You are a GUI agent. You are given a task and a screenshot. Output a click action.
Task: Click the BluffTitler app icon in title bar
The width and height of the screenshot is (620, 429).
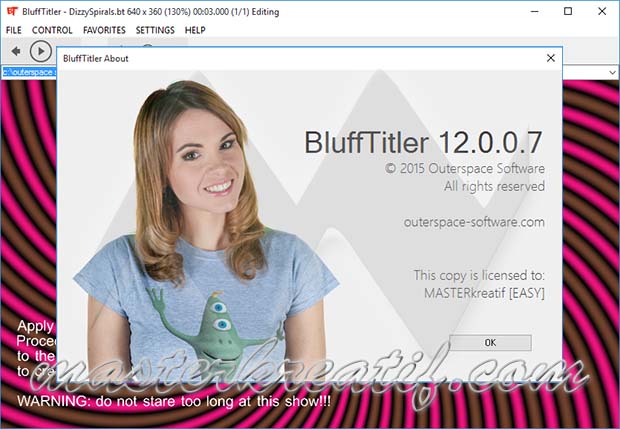pyautogui.click(x=12, y=11)
